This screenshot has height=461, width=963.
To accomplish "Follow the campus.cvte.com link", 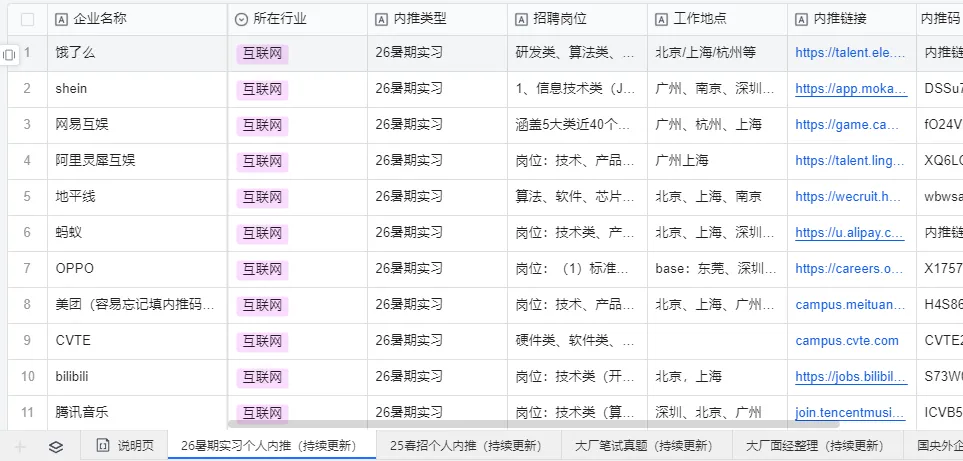I will [847, 341].
